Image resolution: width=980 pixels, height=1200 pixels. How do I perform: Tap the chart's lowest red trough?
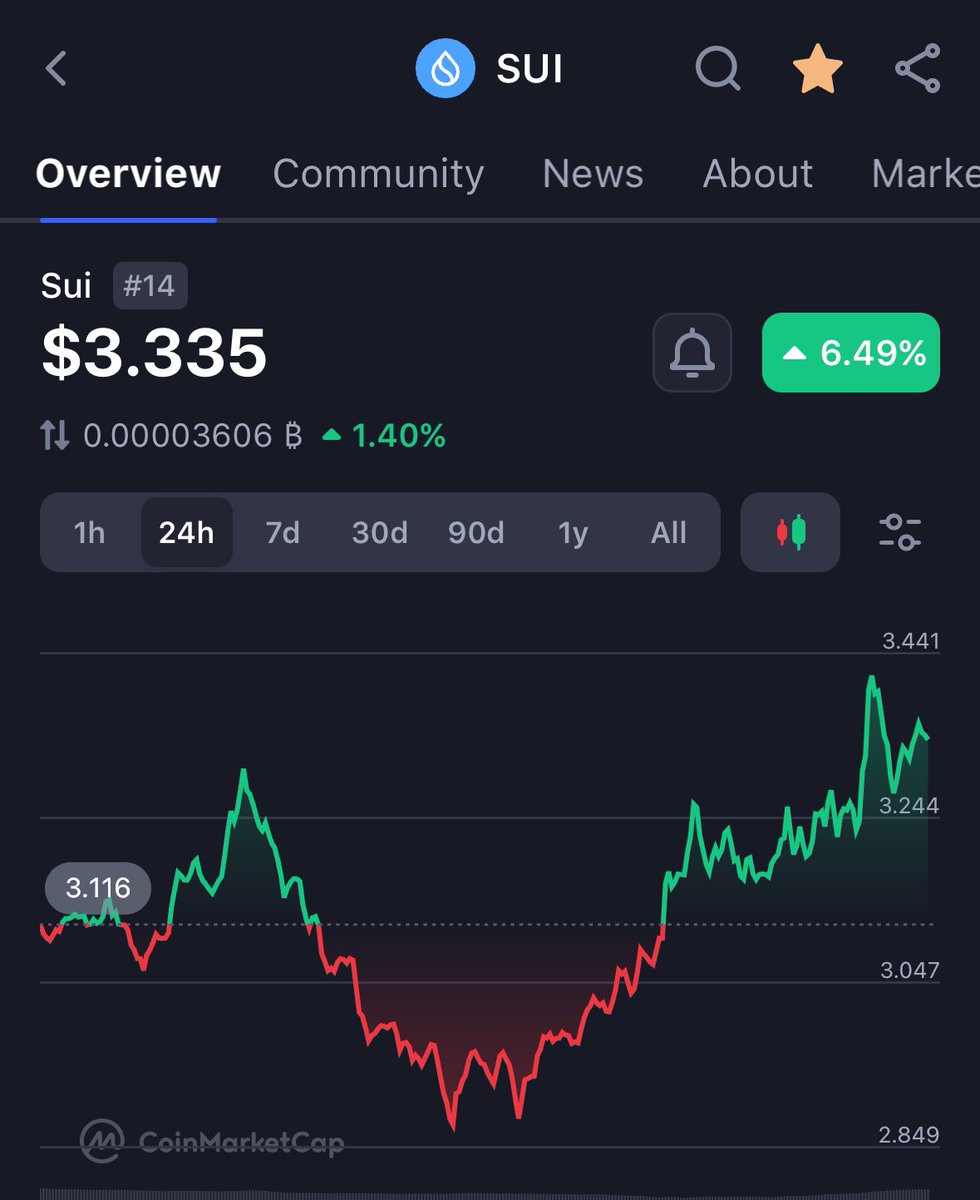(x=453, y=1128)
